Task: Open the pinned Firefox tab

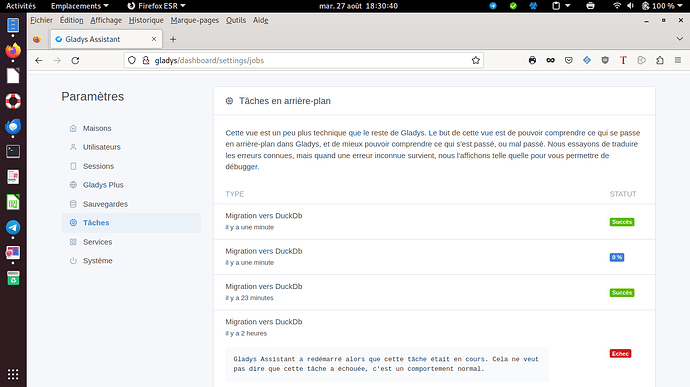Action: coord(37,39)
